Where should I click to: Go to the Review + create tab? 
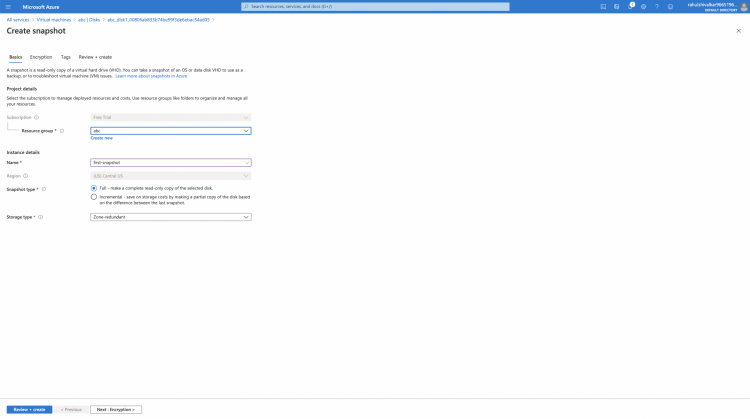click(x=95, y=57)
